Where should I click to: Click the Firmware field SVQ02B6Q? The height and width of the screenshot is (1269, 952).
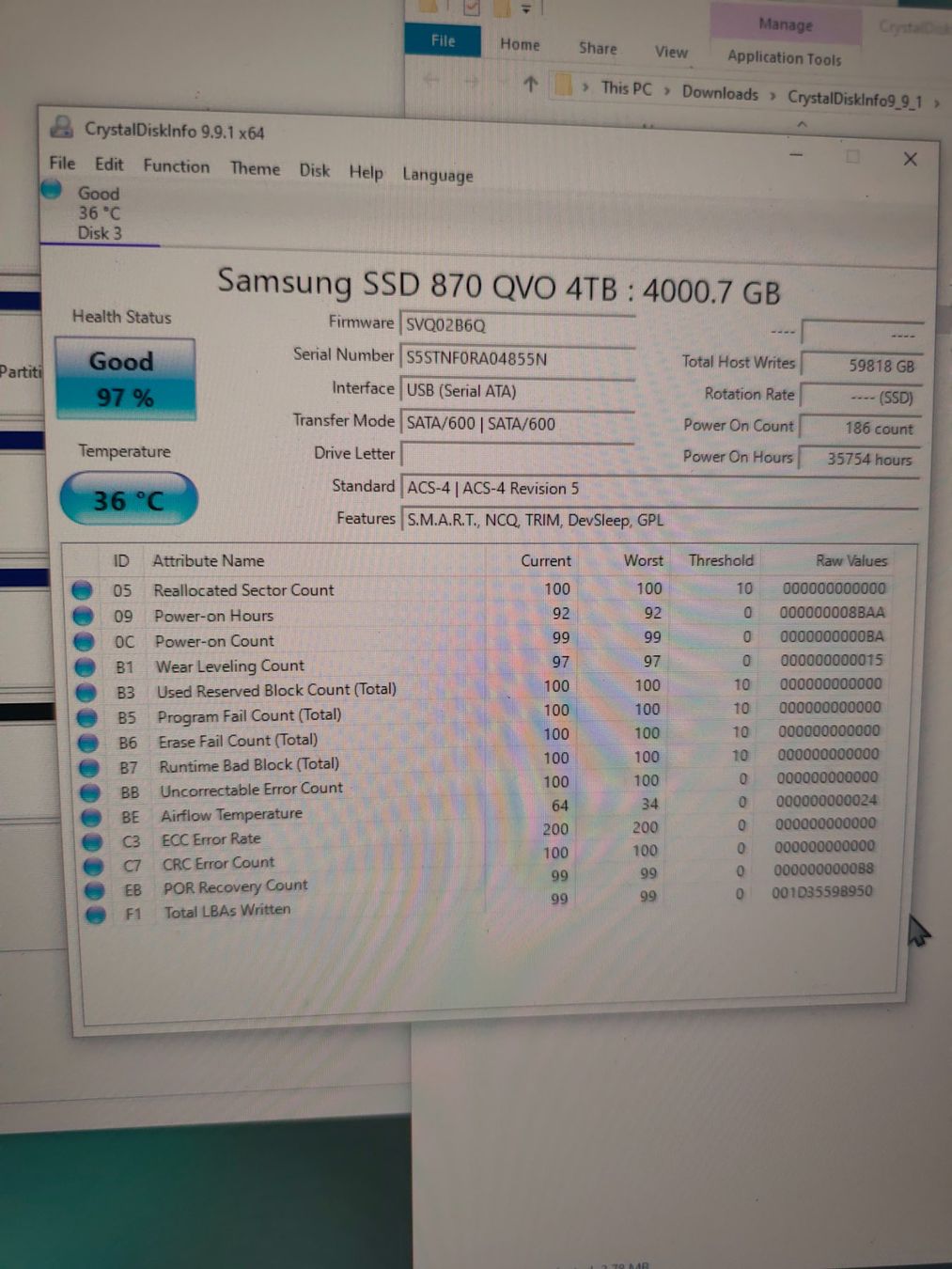tap(518, 325)
